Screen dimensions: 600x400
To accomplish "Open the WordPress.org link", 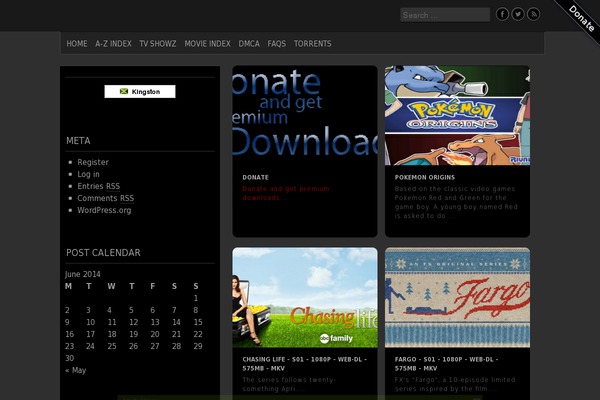I will click(x=104, y=210).
